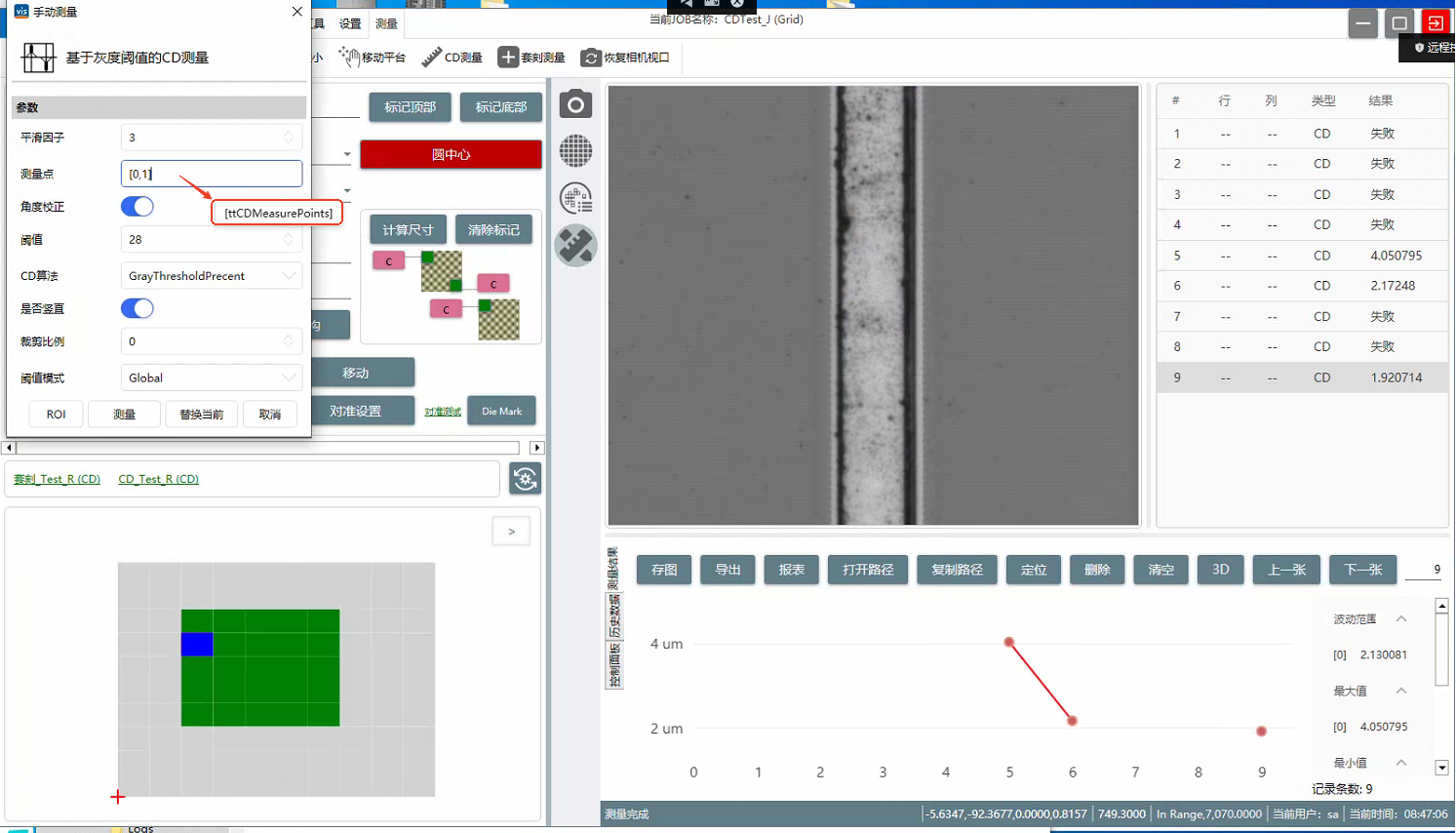Click the 标记底部 button
The height and width of the screenshot is (833, 1456).
point(500,107)
